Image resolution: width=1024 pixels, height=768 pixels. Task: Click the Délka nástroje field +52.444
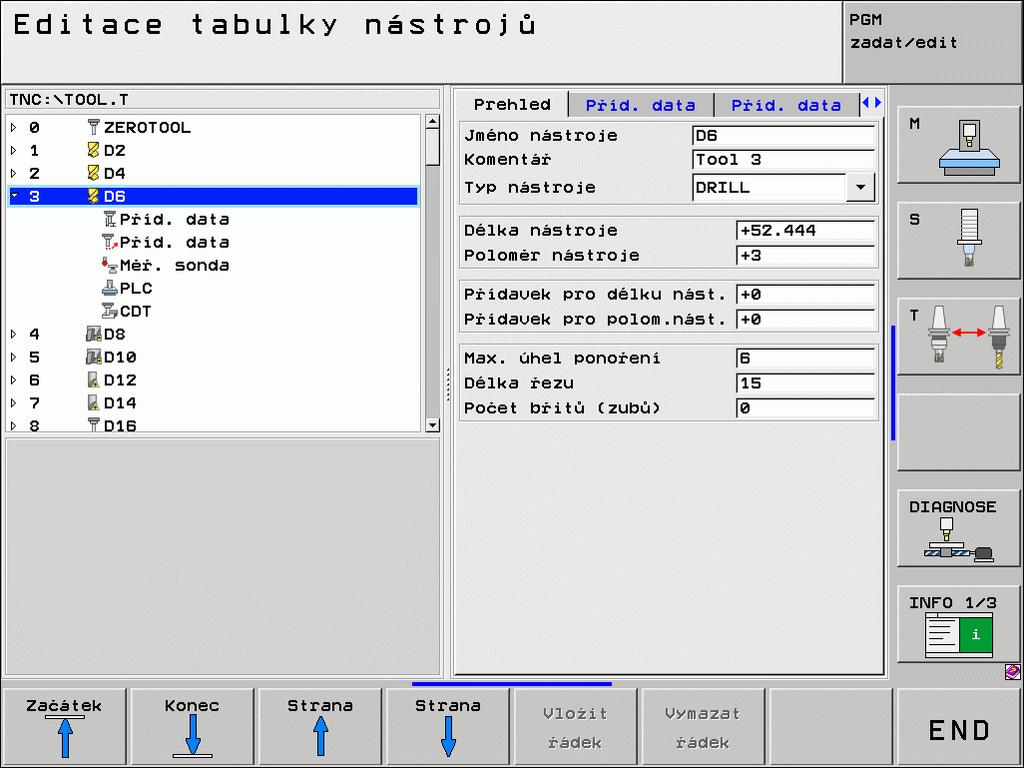point(805,230)
